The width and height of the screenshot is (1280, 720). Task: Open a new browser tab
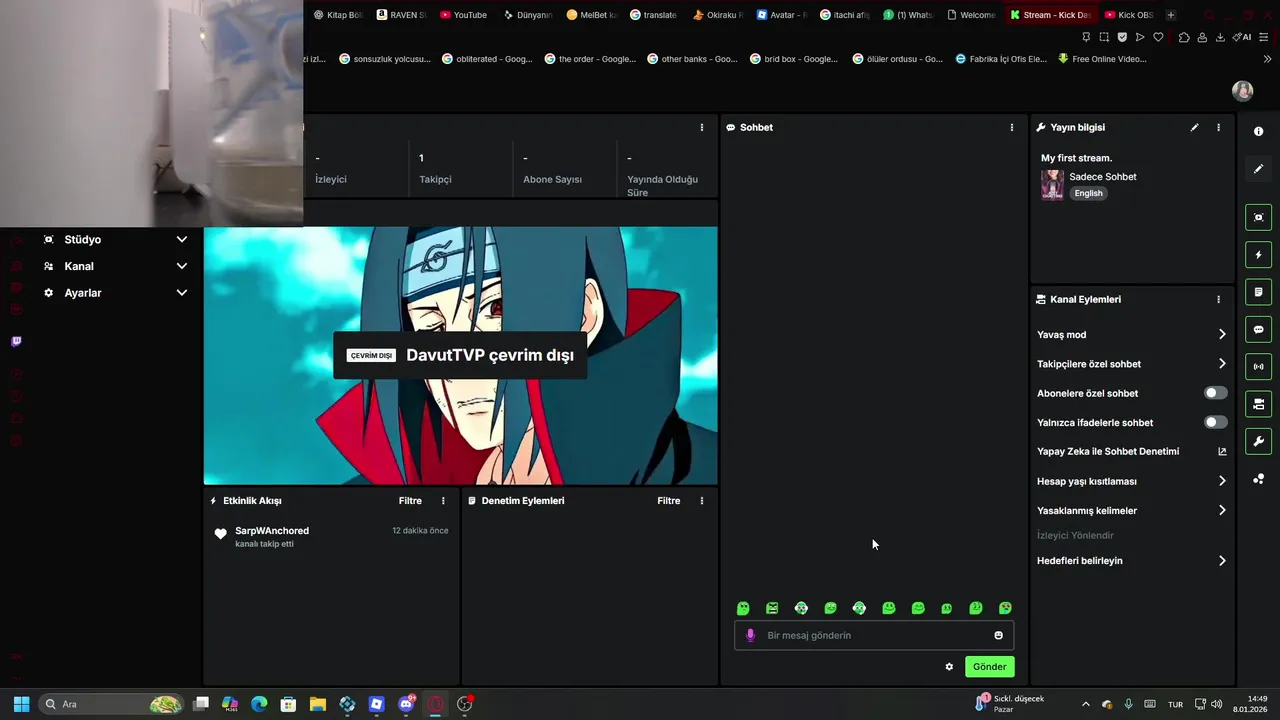point(1170,15)
